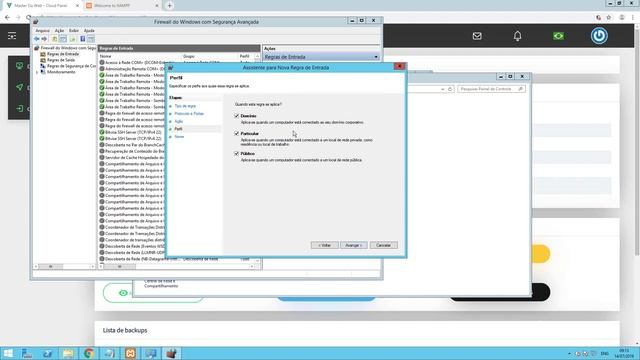Open the Ação menu in Firewall window
Screen dimensions: 640x360
[60, 31]
